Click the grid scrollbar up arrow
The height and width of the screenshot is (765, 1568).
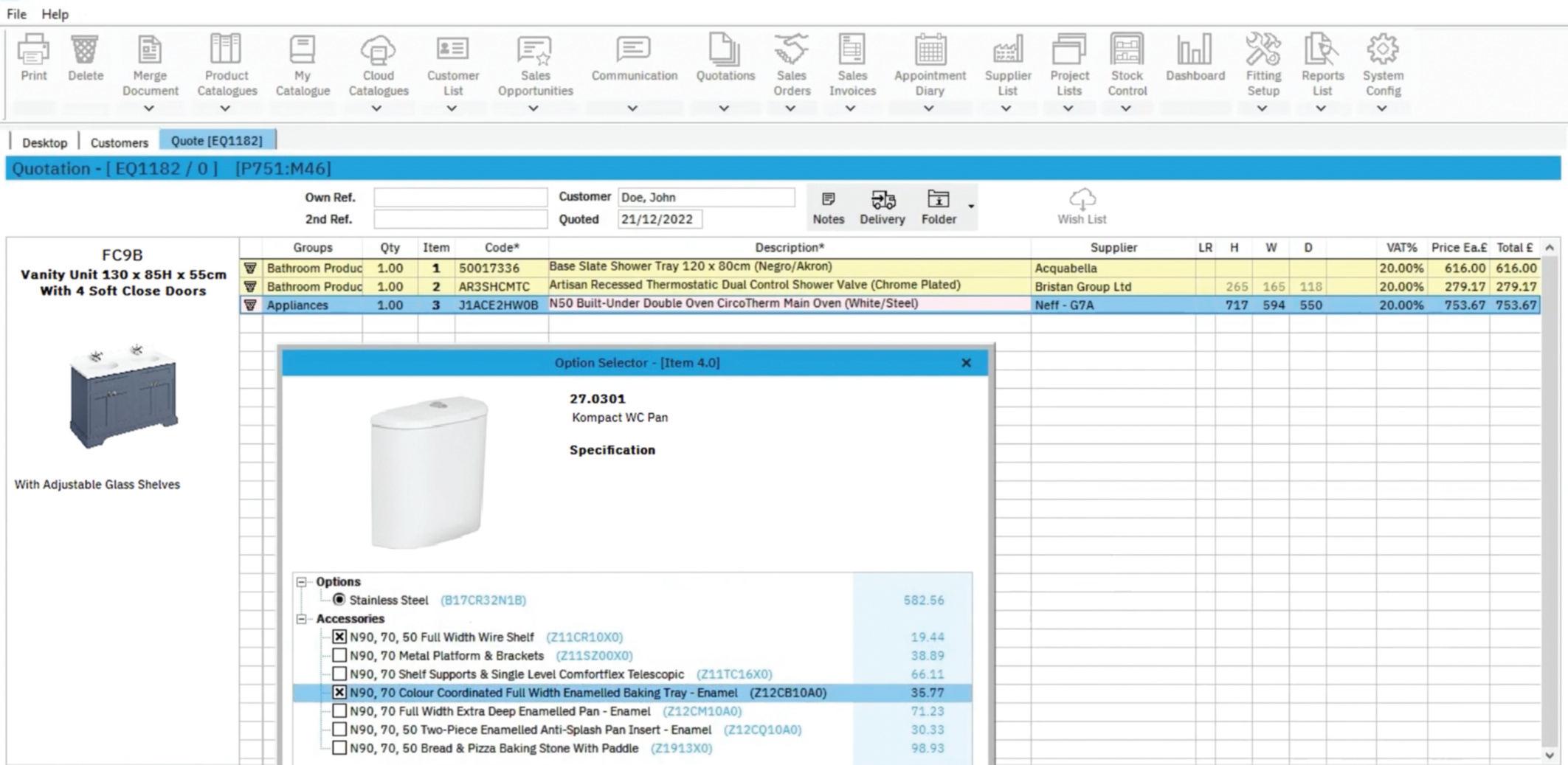[1550, 248]
